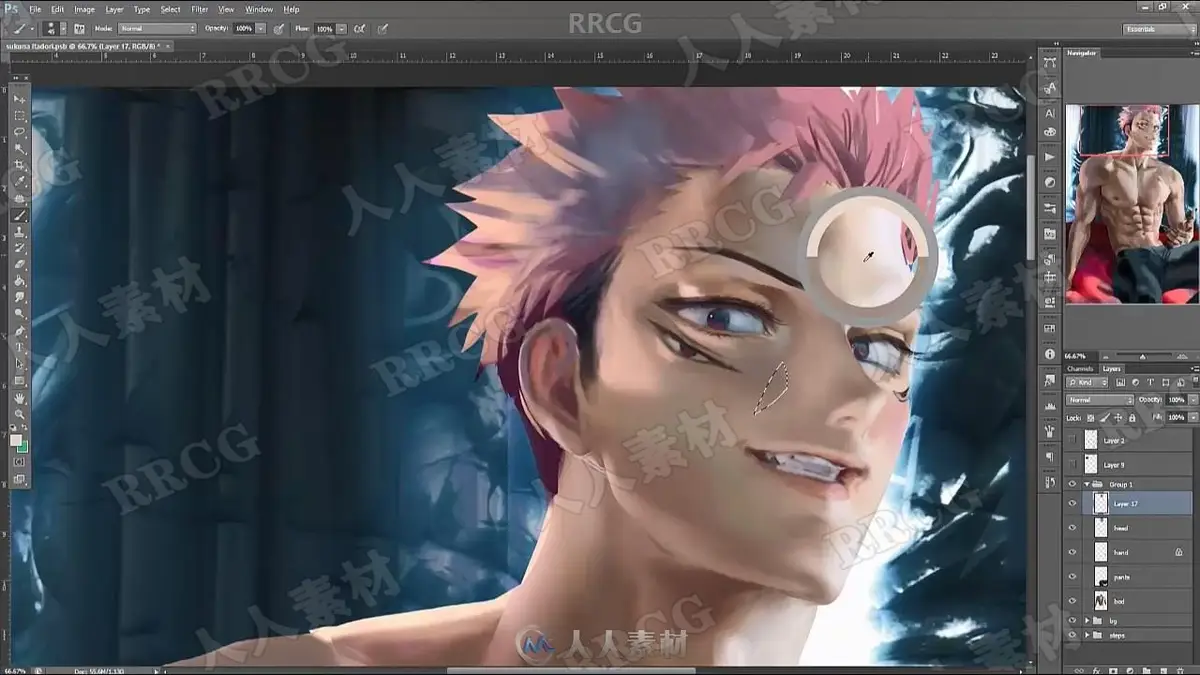Toggle visibility of Group 1
The height and width of the screenshot is (675, 1200).
point(1072,484)
